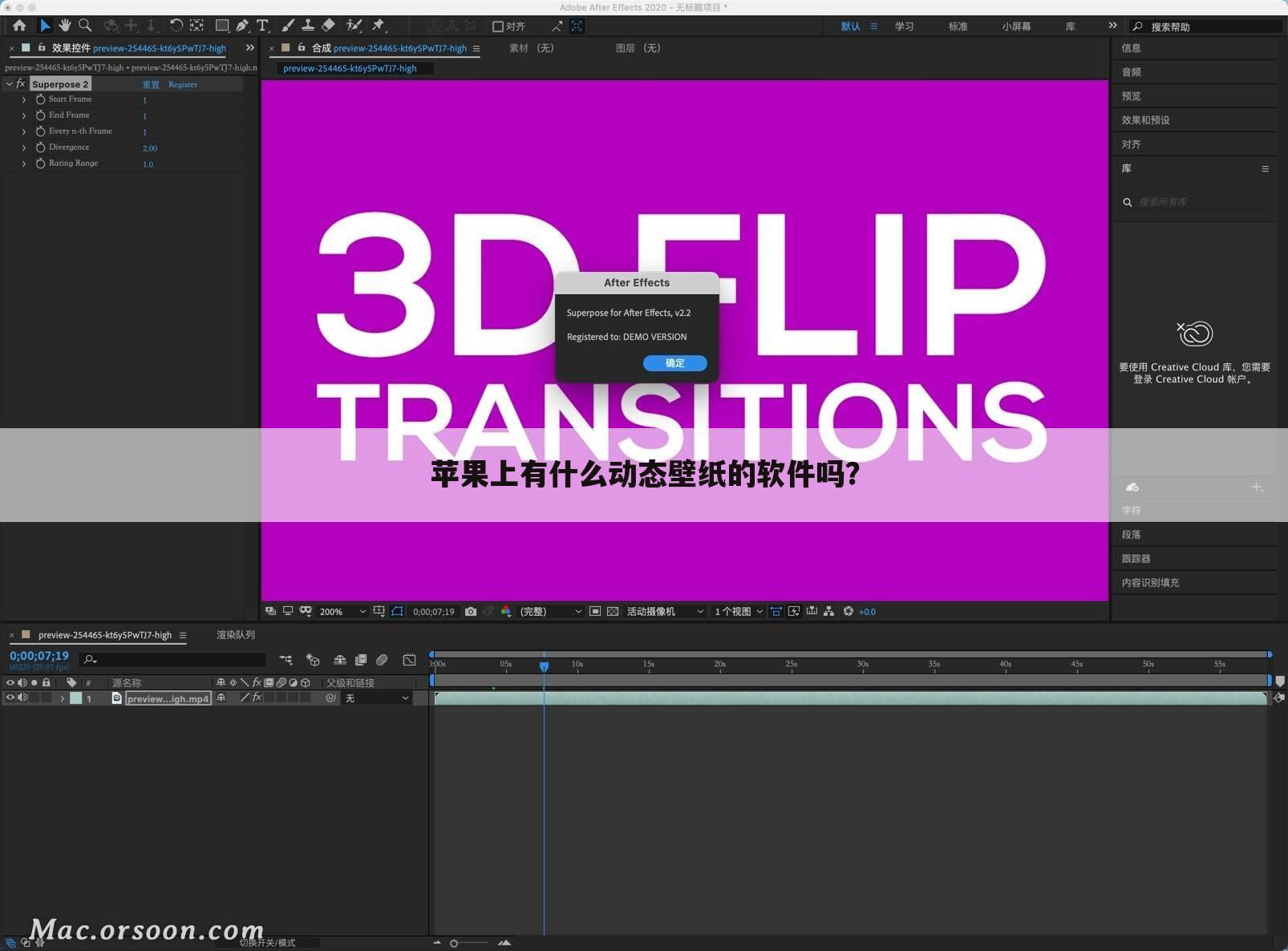The height and width of the screenshot is (951, 1288).
Task: Select the Brush tool
Action: pyautogui.click(x=288, y=26)
